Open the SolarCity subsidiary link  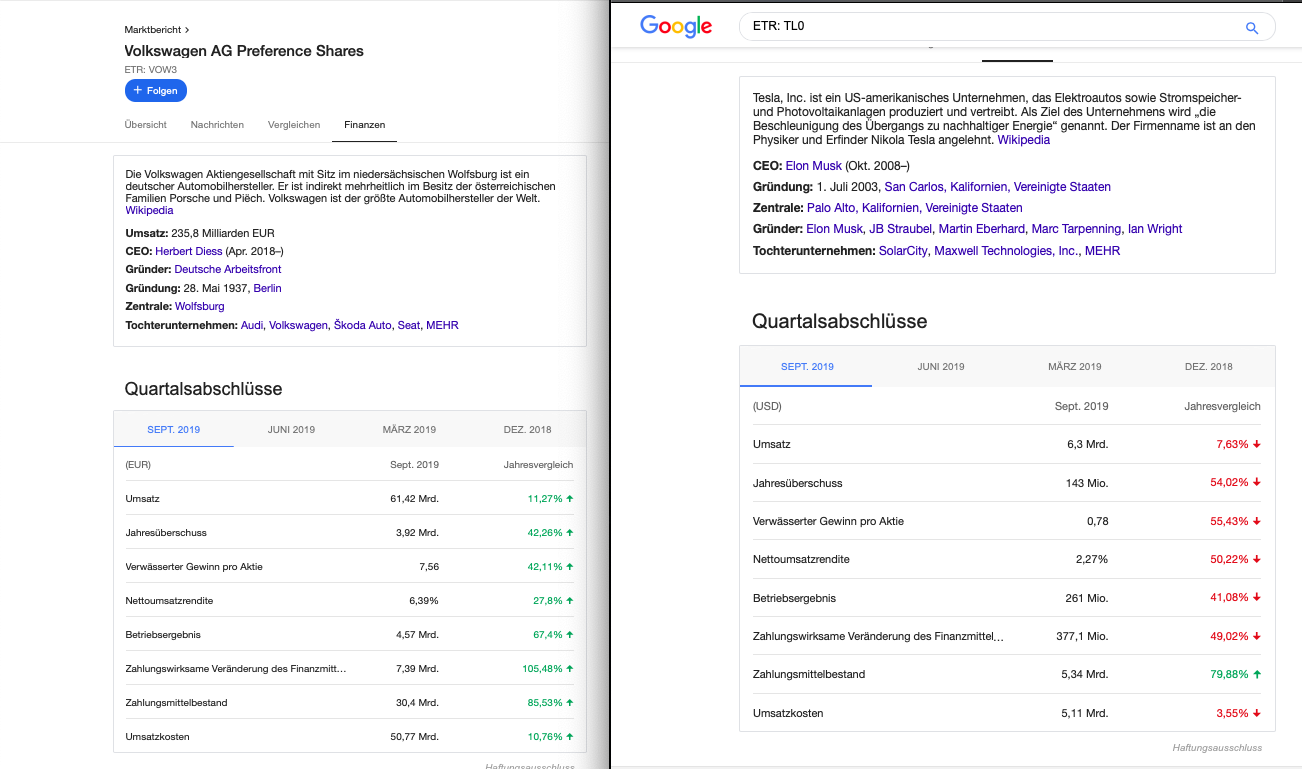pyautogui.click(x=903, y=251)
